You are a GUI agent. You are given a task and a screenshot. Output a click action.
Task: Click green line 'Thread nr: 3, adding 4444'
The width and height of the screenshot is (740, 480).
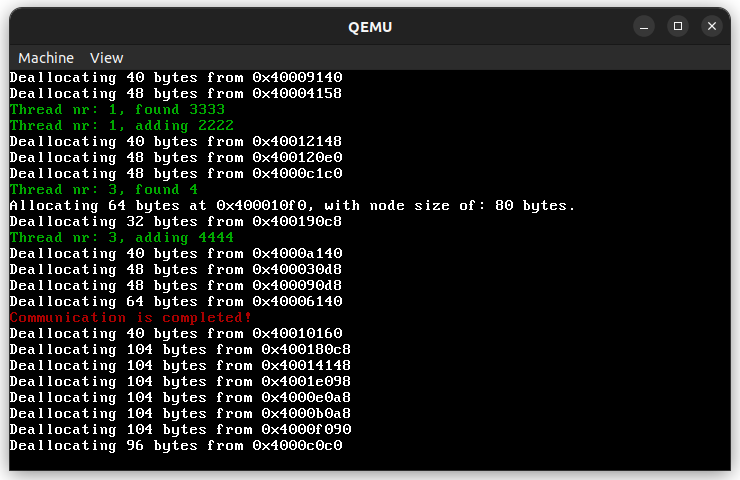coord(122,238)
